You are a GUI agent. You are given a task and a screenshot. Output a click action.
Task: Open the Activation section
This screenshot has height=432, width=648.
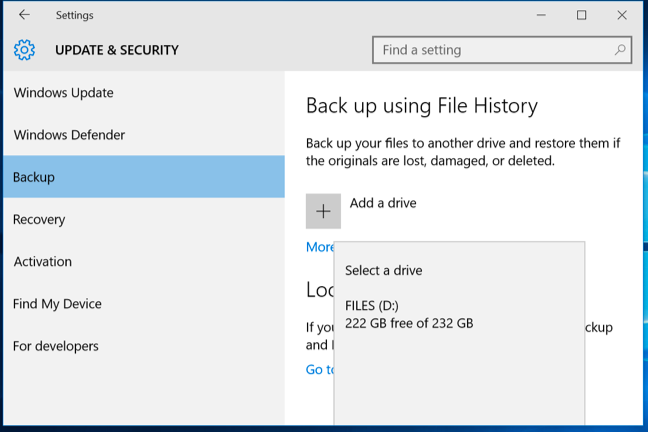pyautogui.click(x=43, y=261)
